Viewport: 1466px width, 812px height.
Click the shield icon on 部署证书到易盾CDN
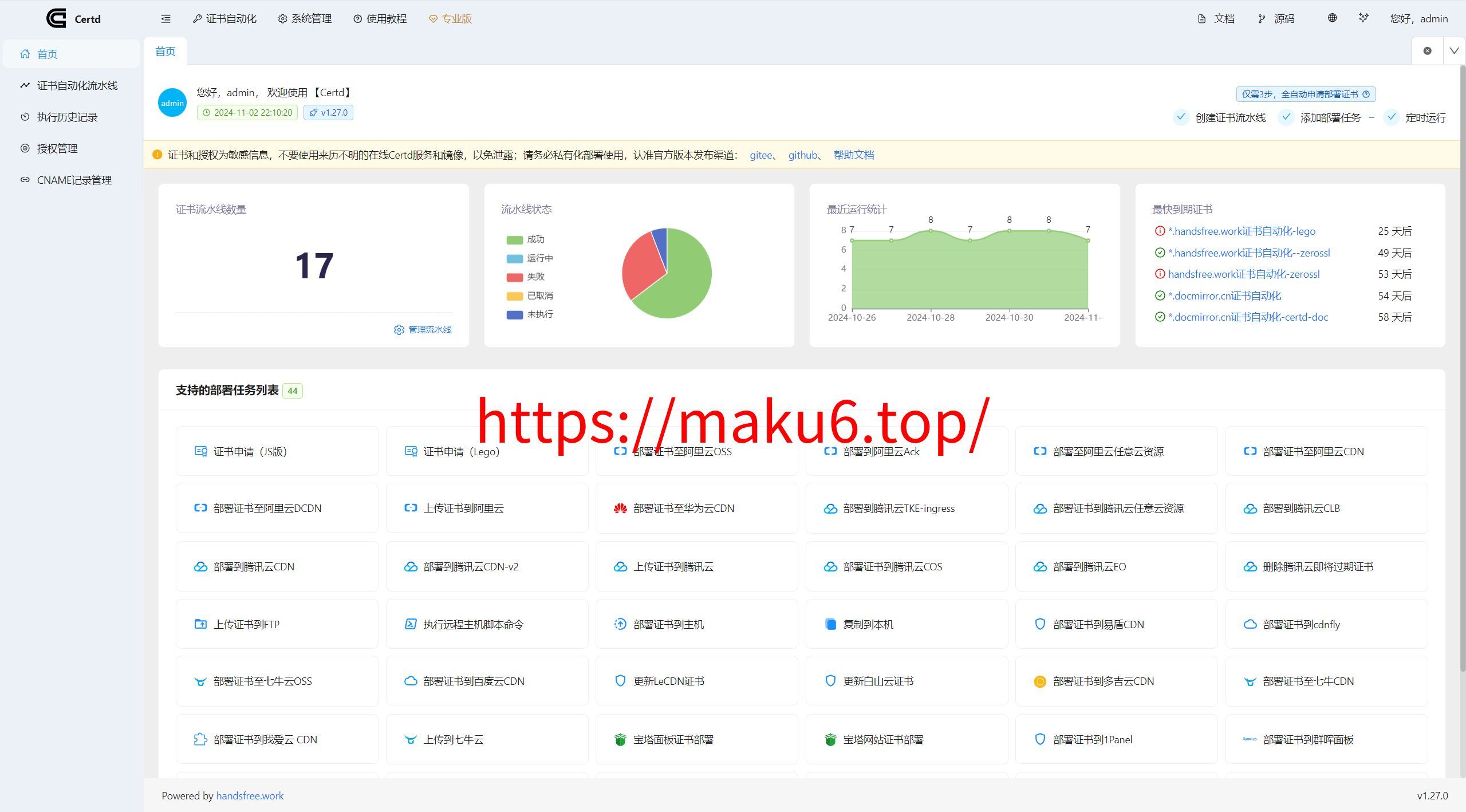pos(1040,624)
